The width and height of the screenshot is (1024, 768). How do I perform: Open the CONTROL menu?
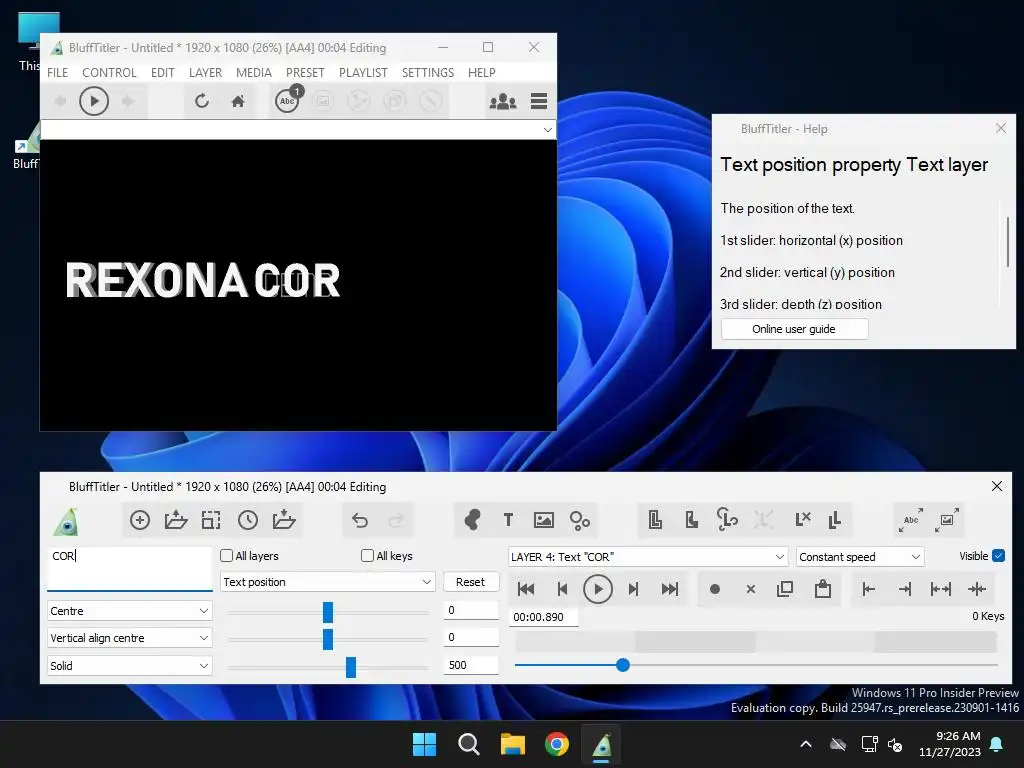click(x=109, y=72)
